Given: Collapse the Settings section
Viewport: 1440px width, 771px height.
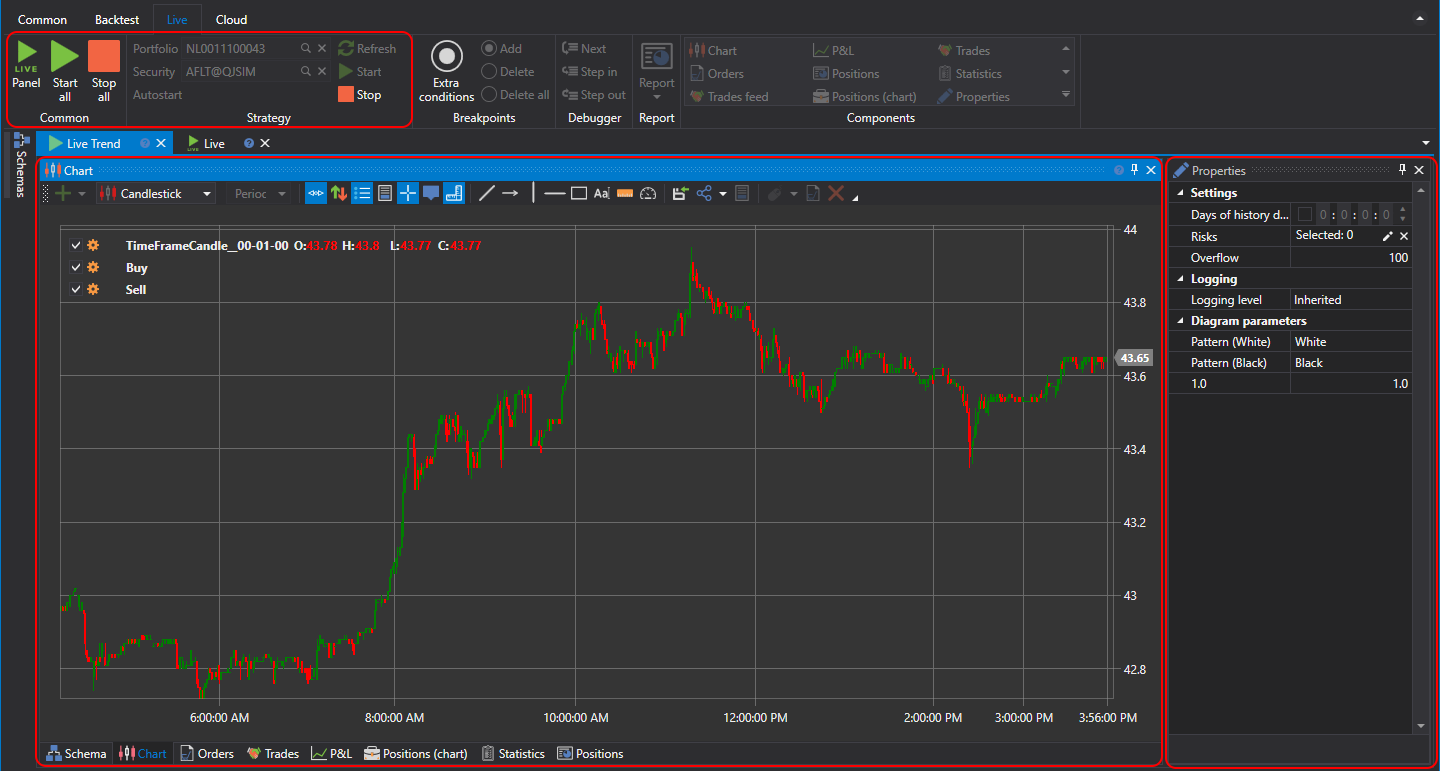Looking at the screenshot, I should tap(1179, 193).
